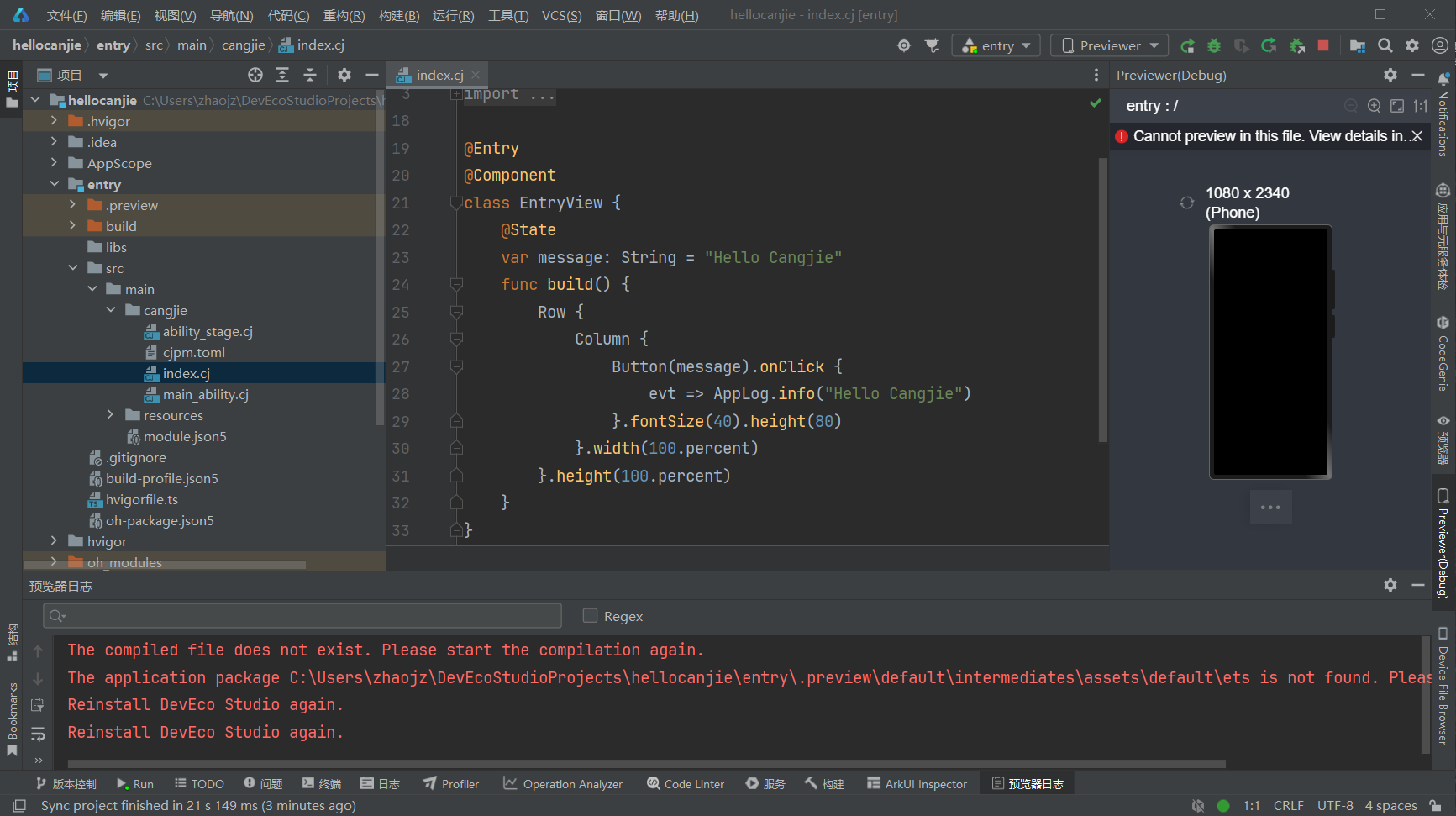Click CRLF line separator in status bar
The height and width of the screenshot is (816, 1456).
pyautogui.click(x=1288, y=805)
